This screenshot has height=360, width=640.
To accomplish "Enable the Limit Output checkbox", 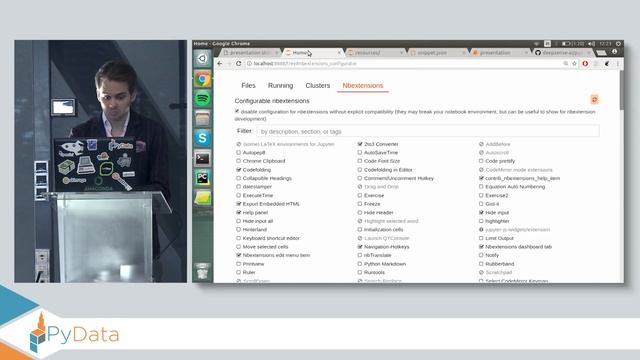I will 481,238.
